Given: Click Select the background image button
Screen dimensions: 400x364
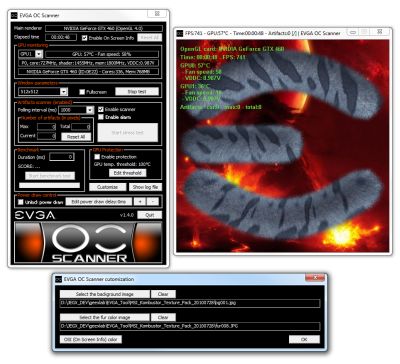Looking at the screenshot, I should (105, 294).
